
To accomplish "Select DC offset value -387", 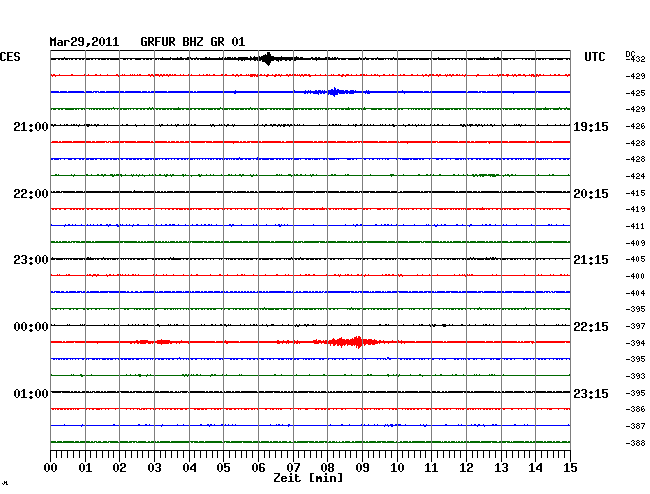I will click(x=635, y=426).
